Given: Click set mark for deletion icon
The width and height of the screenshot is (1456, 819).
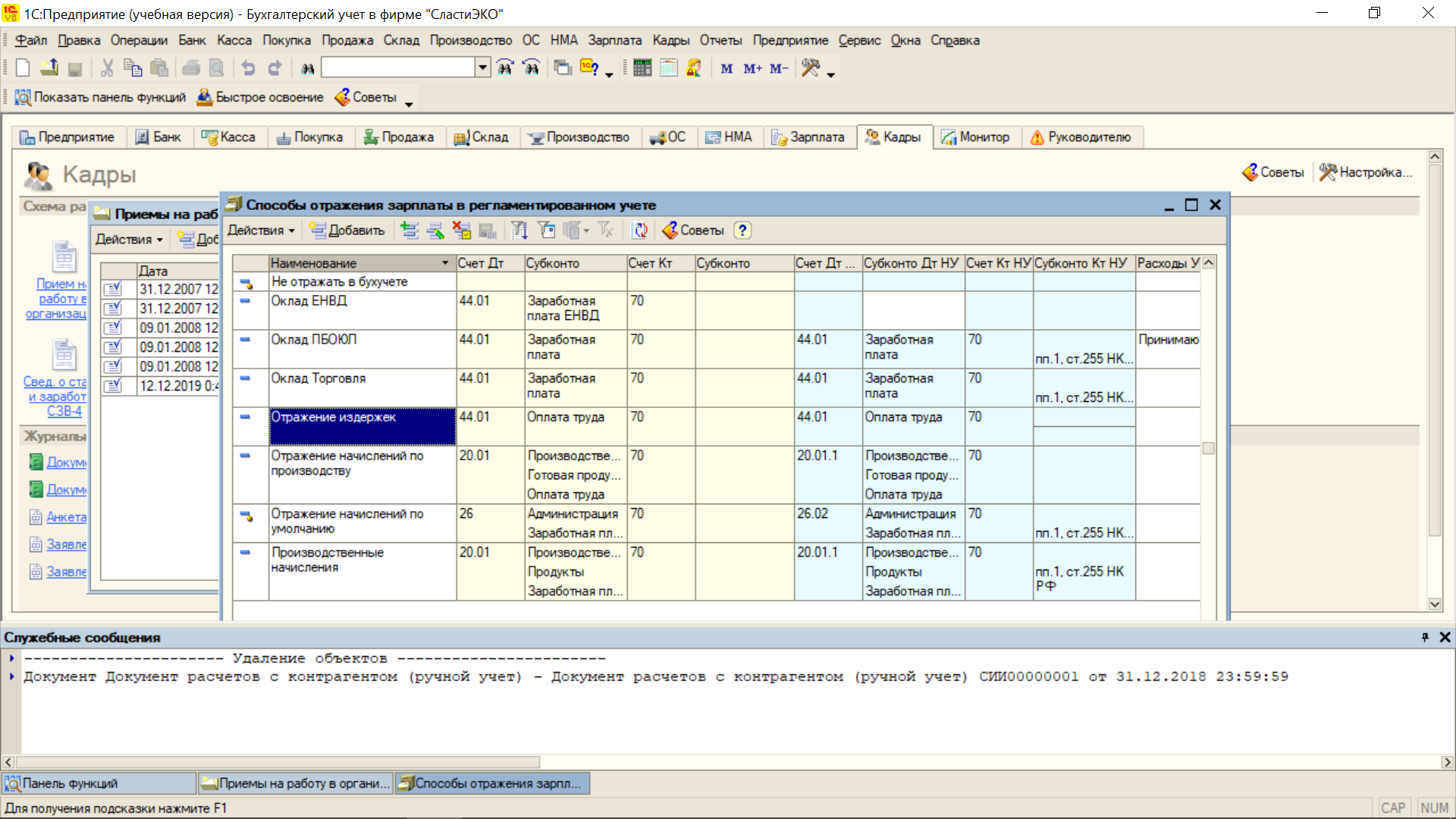Looking at the screenshot, I should 461,231.
